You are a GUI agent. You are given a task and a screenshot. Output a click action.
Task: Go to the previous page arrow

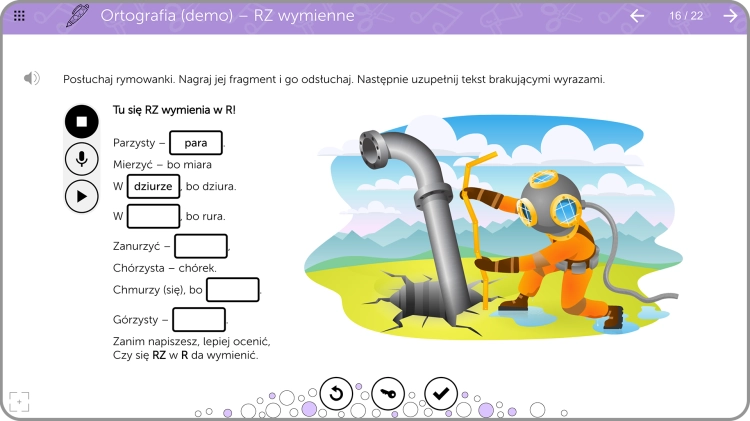pyautogui.click(x=637, y=16)
